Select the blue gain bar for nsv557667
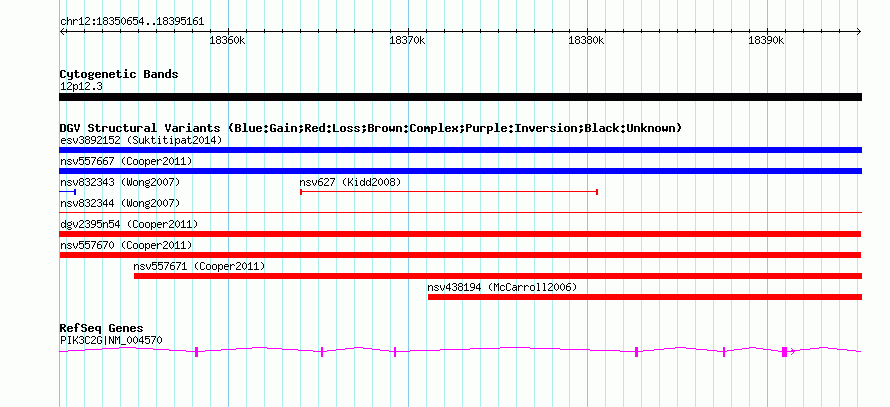Screen dimensions: 890x407 460,171
